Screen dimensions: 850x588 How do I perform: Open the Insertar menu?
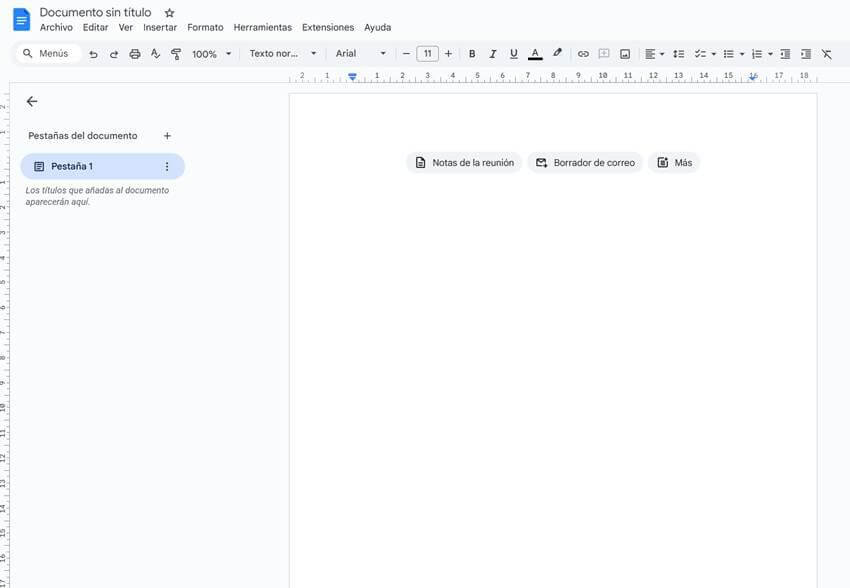[160, 28]
